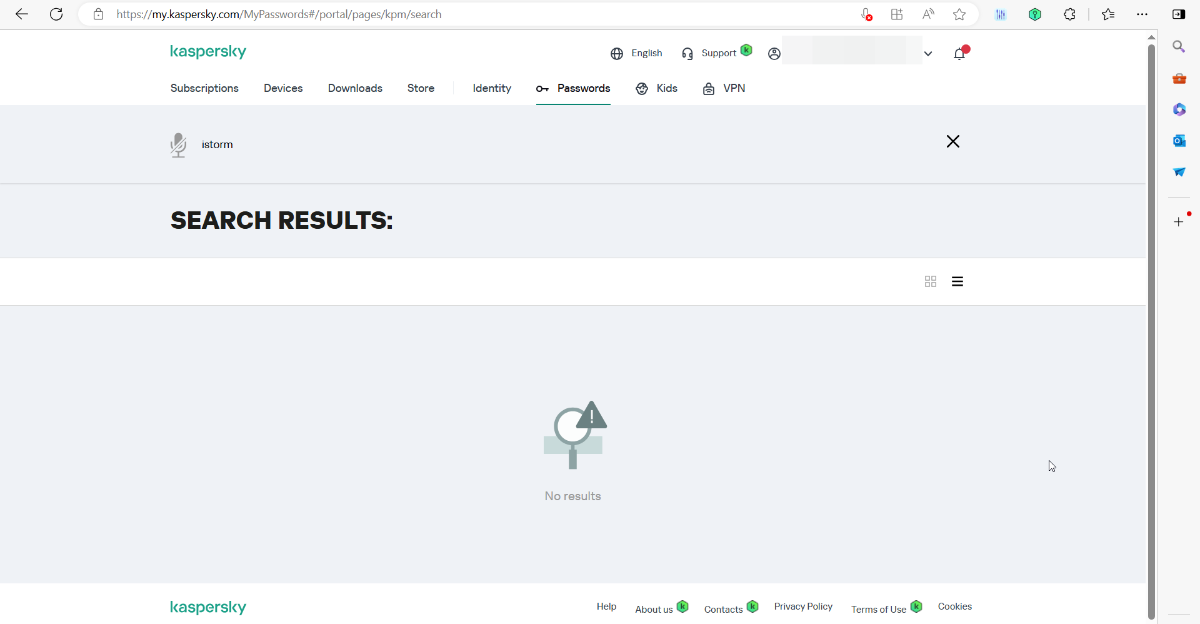Viewport: 1200px width, 624px height.
Task: Switch to the Identity tab
Action: [x=492, y=88]
